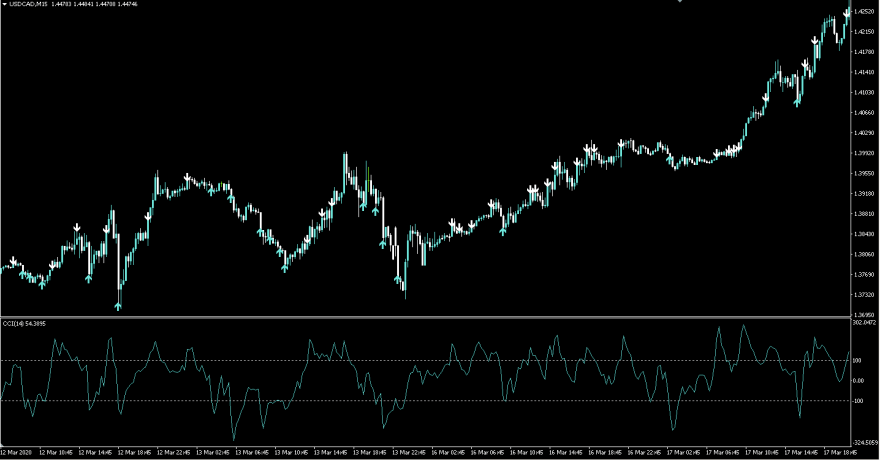The image size is (880, 460).
Task: Click the 302.0472 CCI scale maximum
Action: click(x=864, y=323)
